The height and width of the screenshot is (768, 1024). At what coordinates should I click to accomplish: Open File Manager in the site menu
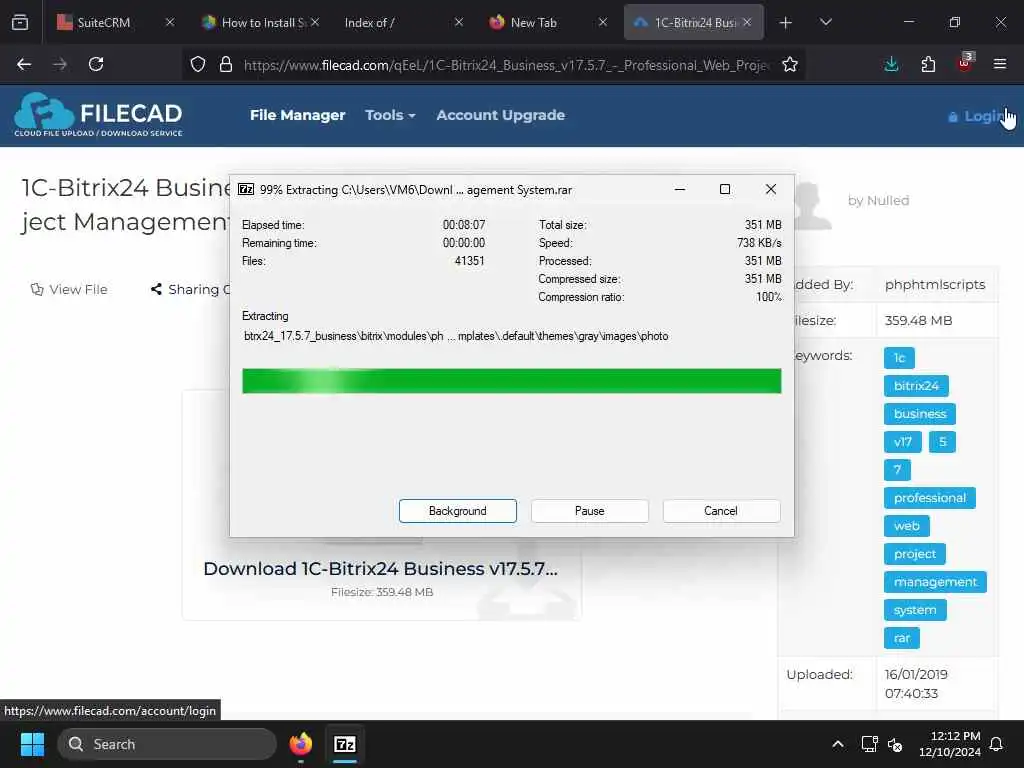(297, 115)
